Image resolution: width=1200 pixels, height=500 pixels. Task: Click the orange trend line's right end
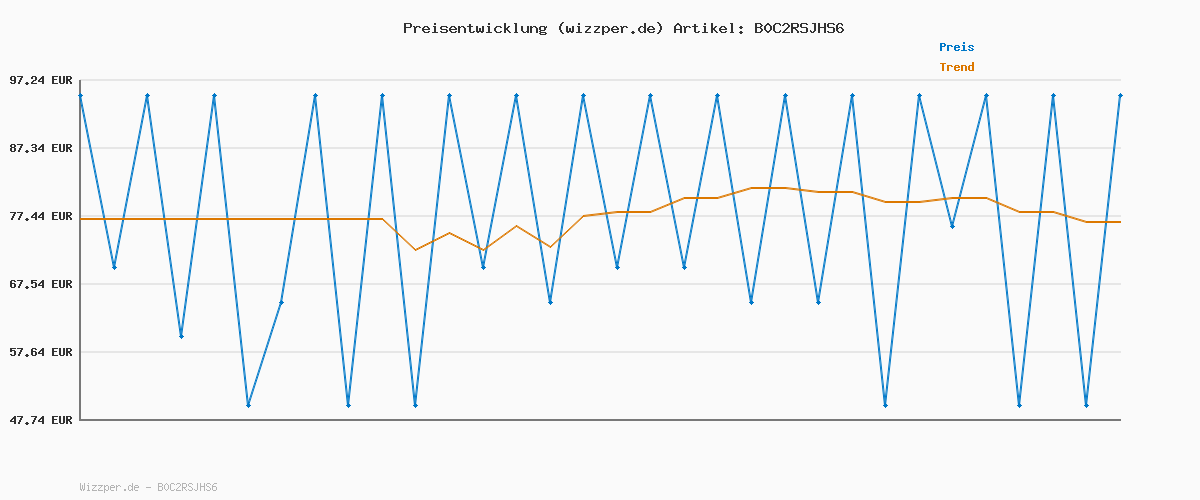pos(1120,222)
